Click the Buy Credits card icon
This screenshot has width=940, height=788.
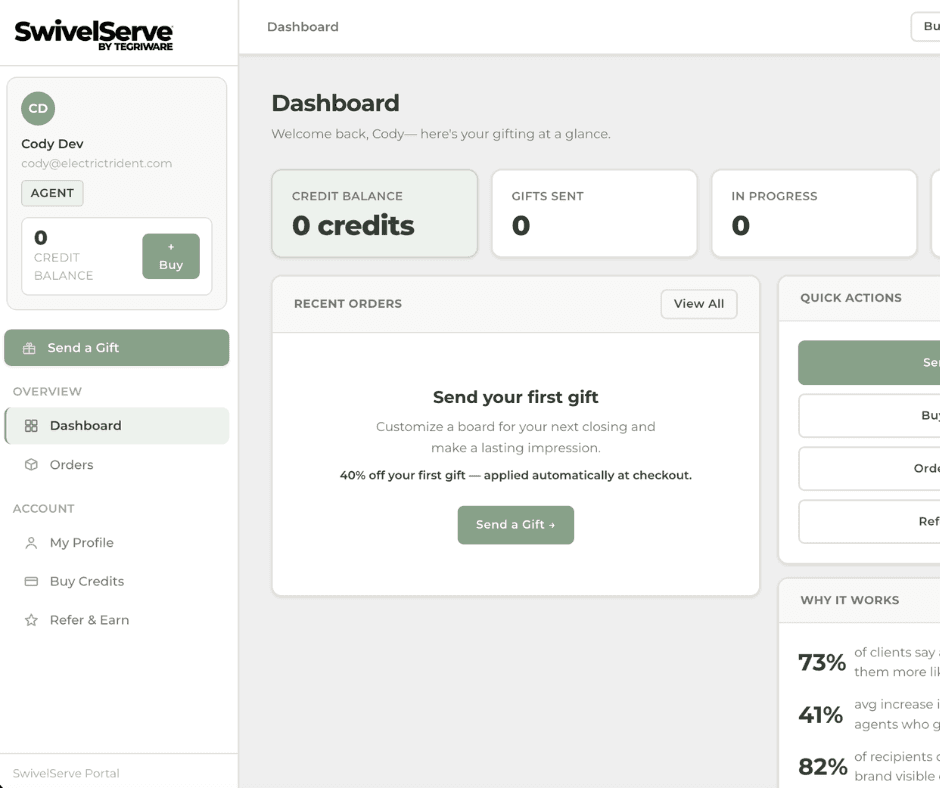tap(31, 581)
